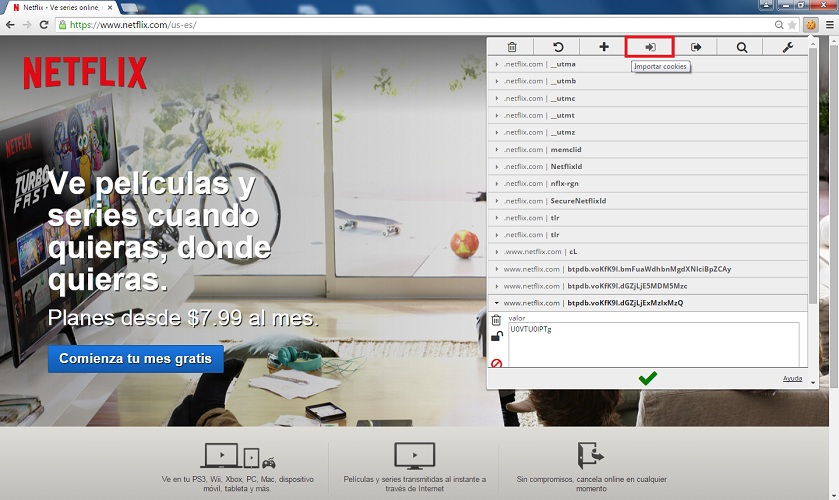Open the Ayuda link in cookie panel

click(792, 378)
